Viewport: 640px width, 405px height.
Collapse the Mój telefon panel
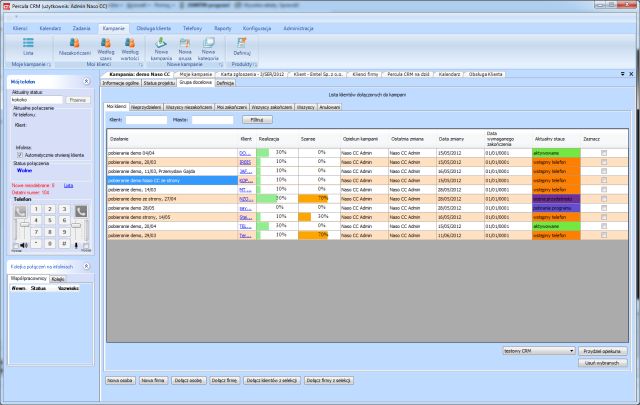[87, 81]
